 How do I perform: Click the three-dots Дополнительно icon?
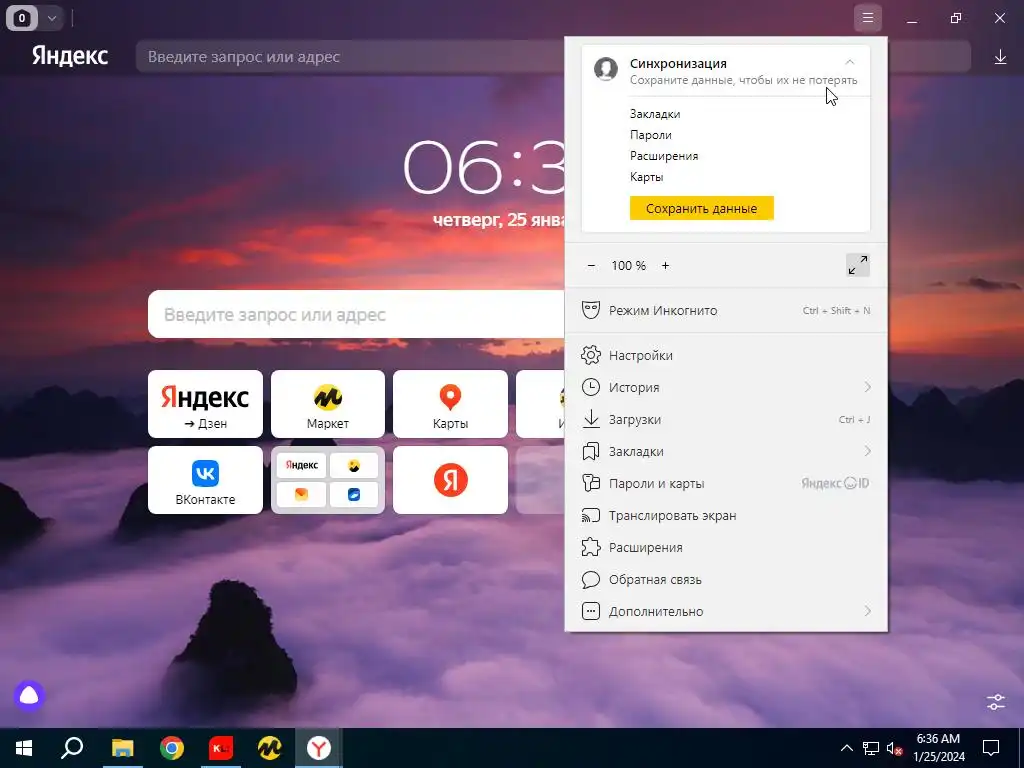[590, 611]
